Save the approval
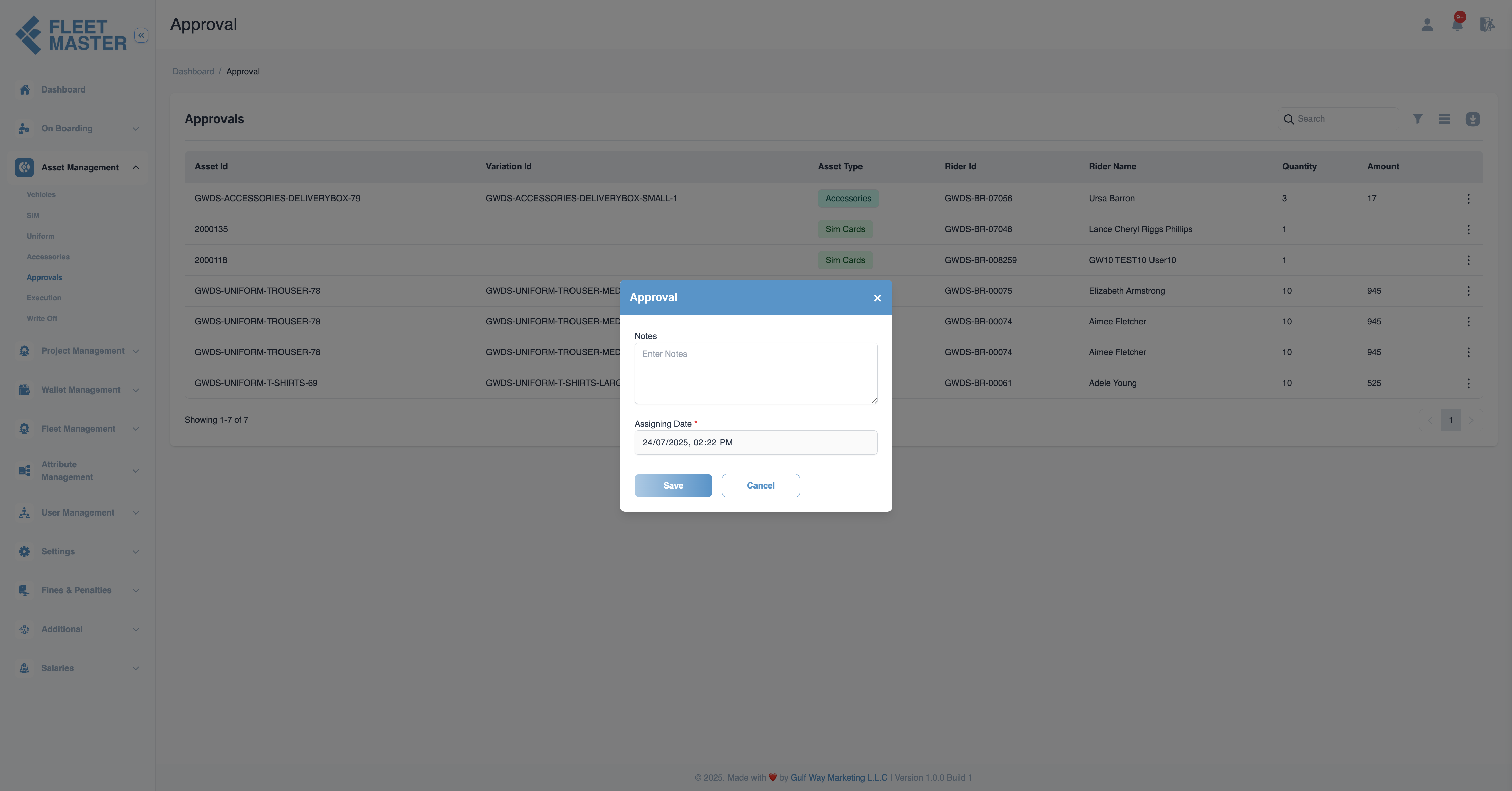 (673, 486)
